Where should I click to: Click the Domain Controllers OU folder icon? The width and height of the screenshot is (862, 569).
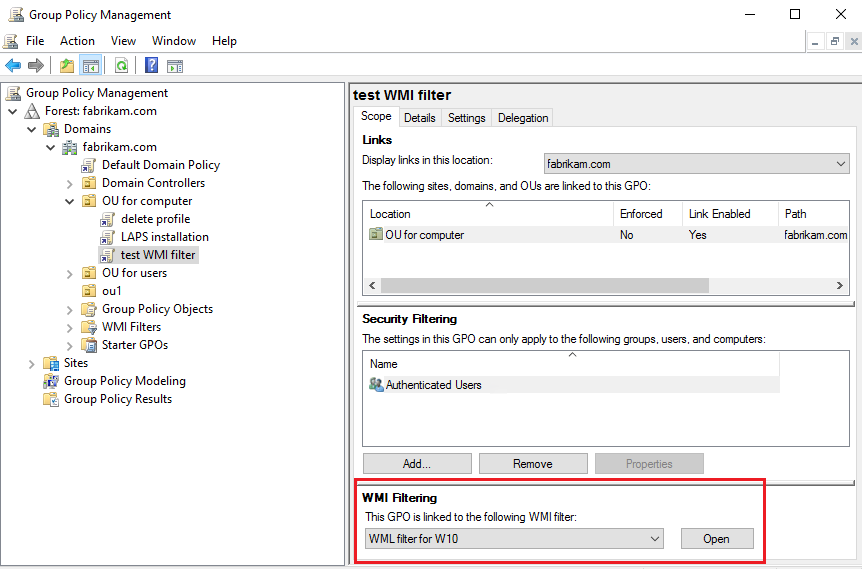pos(89,183)
